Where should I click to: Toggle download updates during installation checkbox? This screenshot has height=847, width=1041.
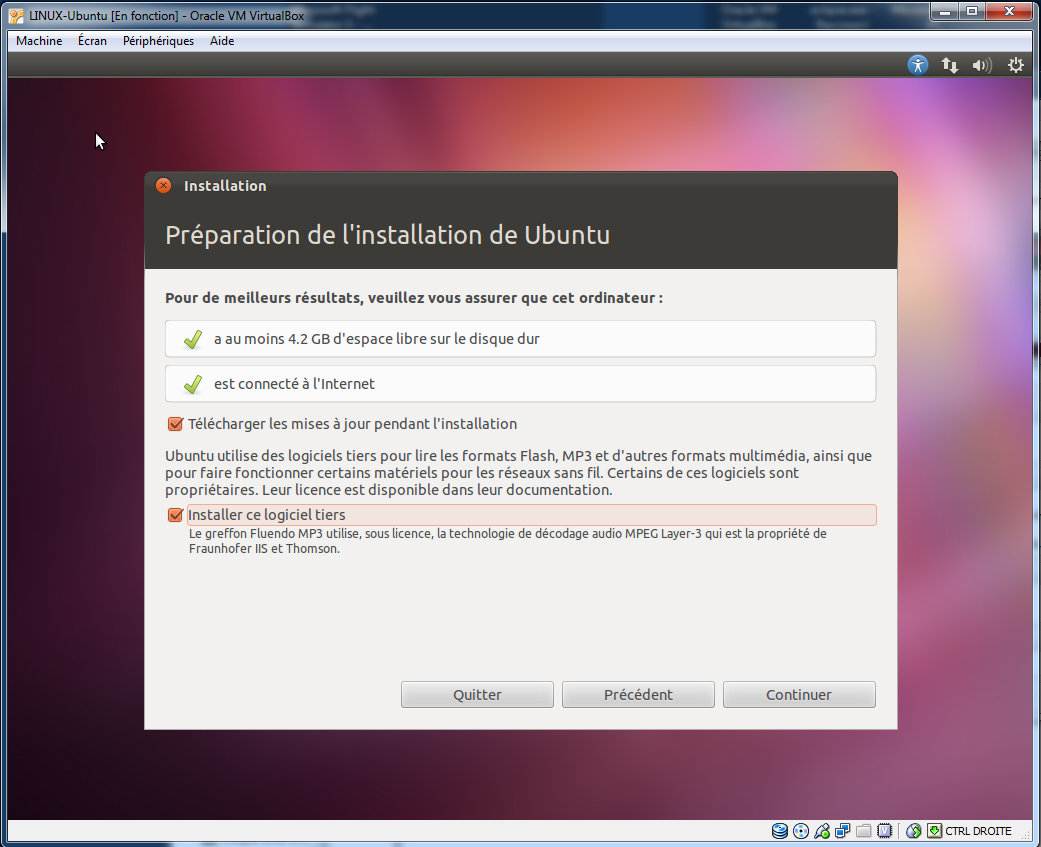tap(175, 424)
